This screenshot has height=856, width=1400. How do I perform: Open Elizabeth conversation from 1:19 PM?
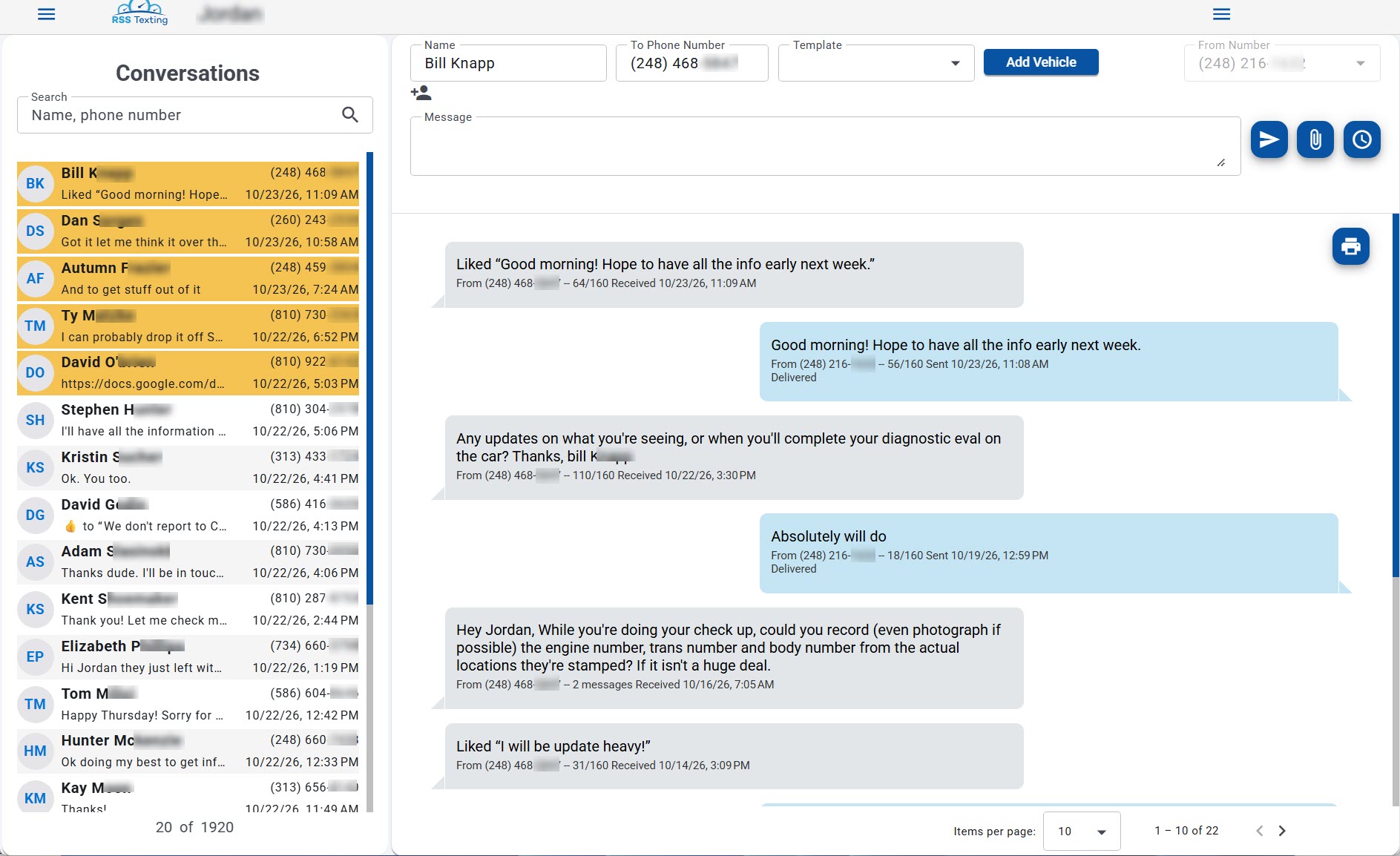click(188, 657)
